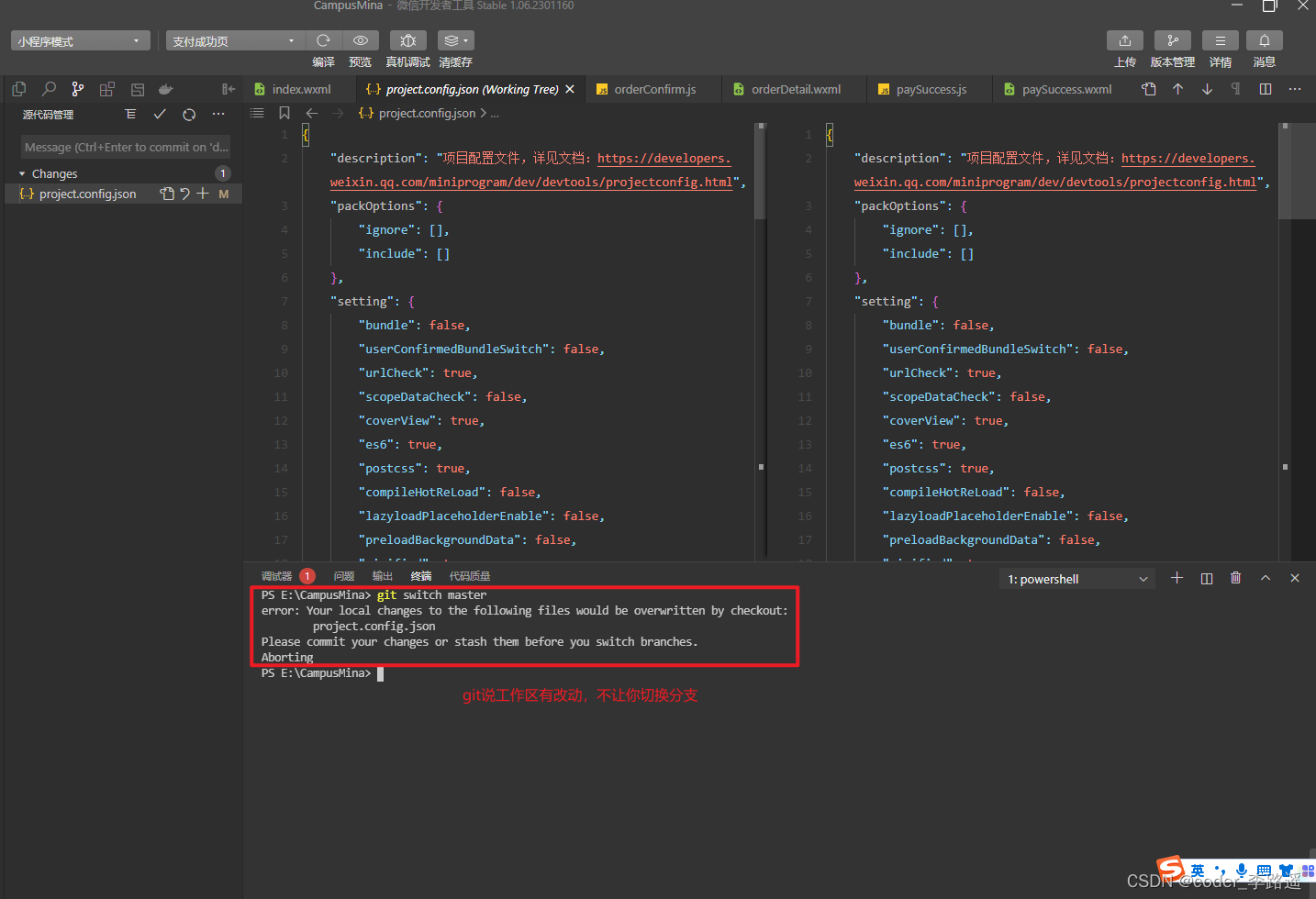
Task: Click the compile (编译) refresh icon
Action: 323,40
